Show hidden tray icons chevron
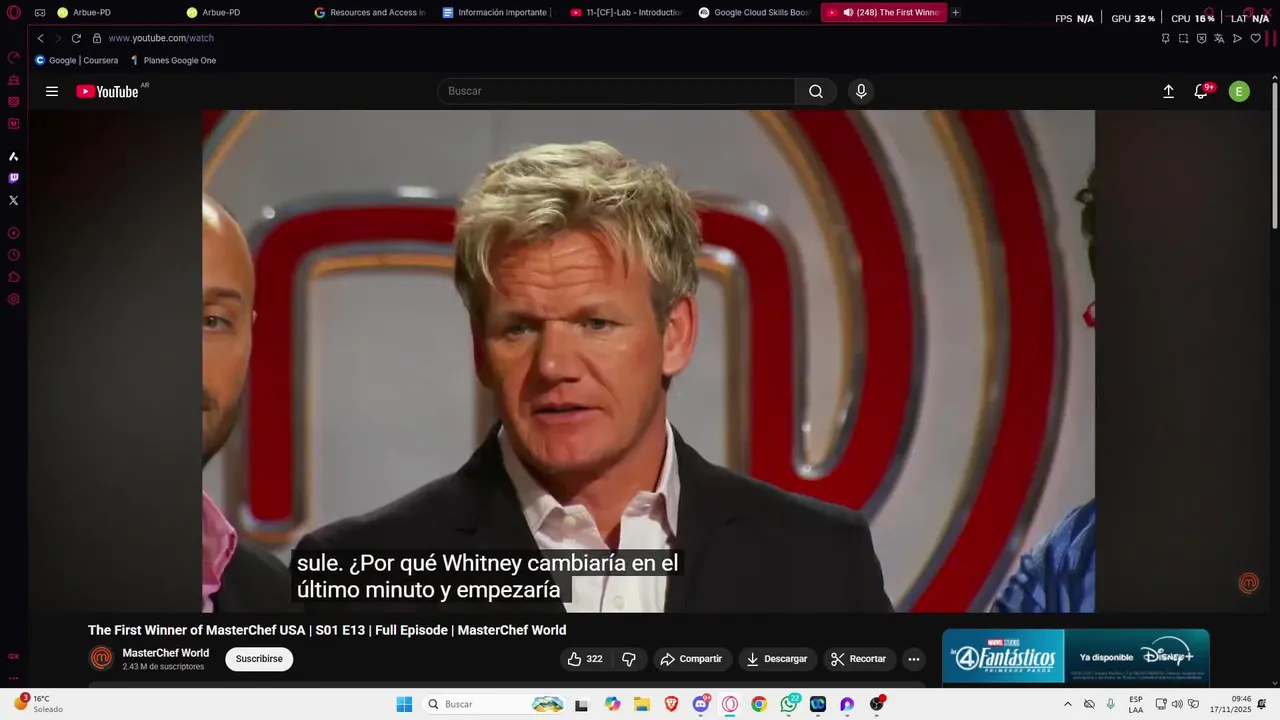1280x720 pixels. coord(1068,704)
